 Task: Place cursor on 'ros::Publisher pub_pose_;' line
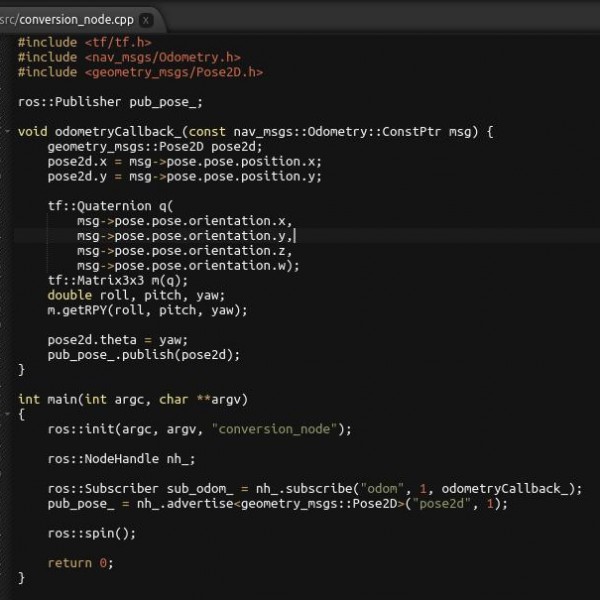(x=110, y=102)
